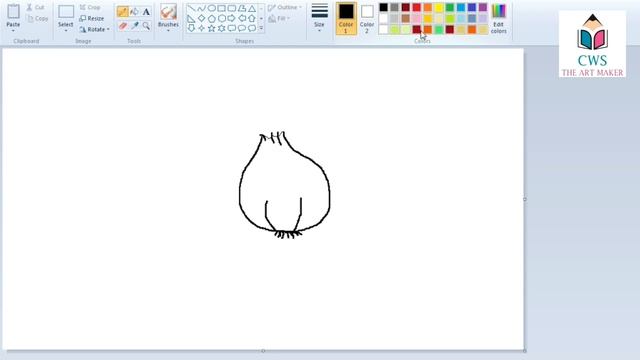Image resolution: width=640 pixels, height=360 pixels.
Task: Activate the Color 2 background selector
Action: (367, 18)
